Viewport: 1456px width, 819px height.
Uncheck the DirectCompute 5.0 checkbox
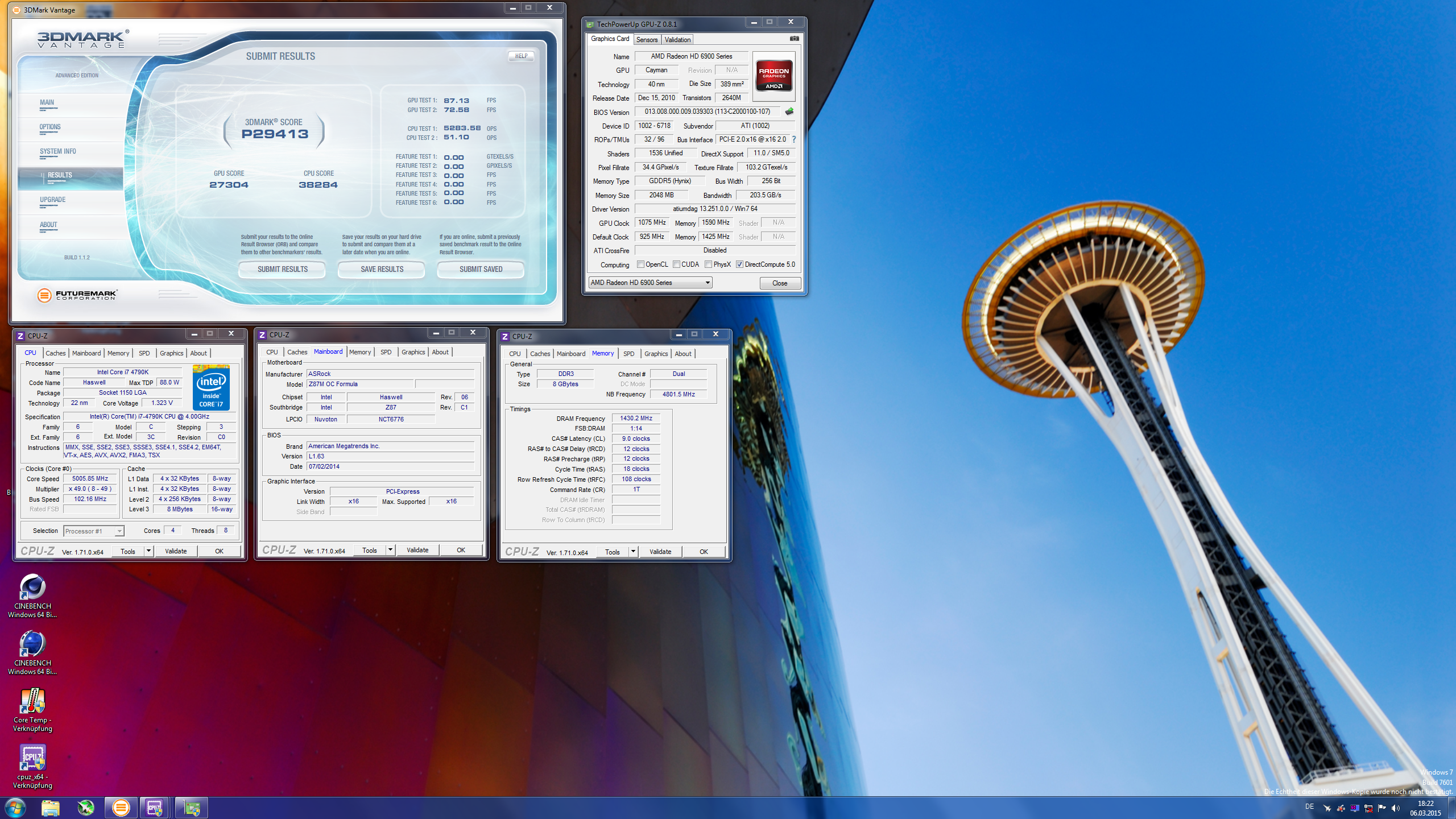pos(739,264)
